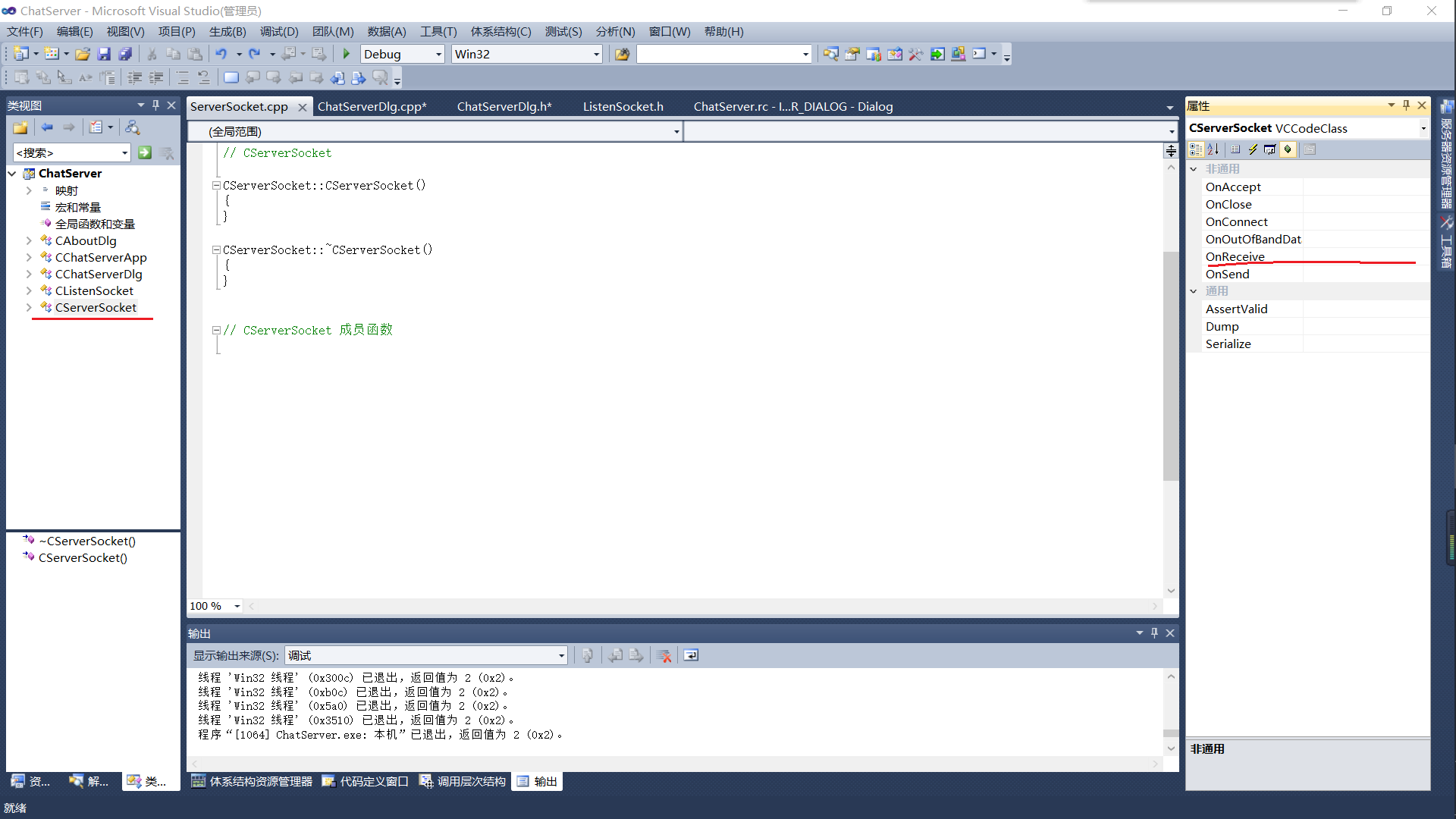Screen dimensions: 1456x819
Task: Sort properties alphabetically with A-Z icon
Action: pyautogui.click(x=1213, y=149)
